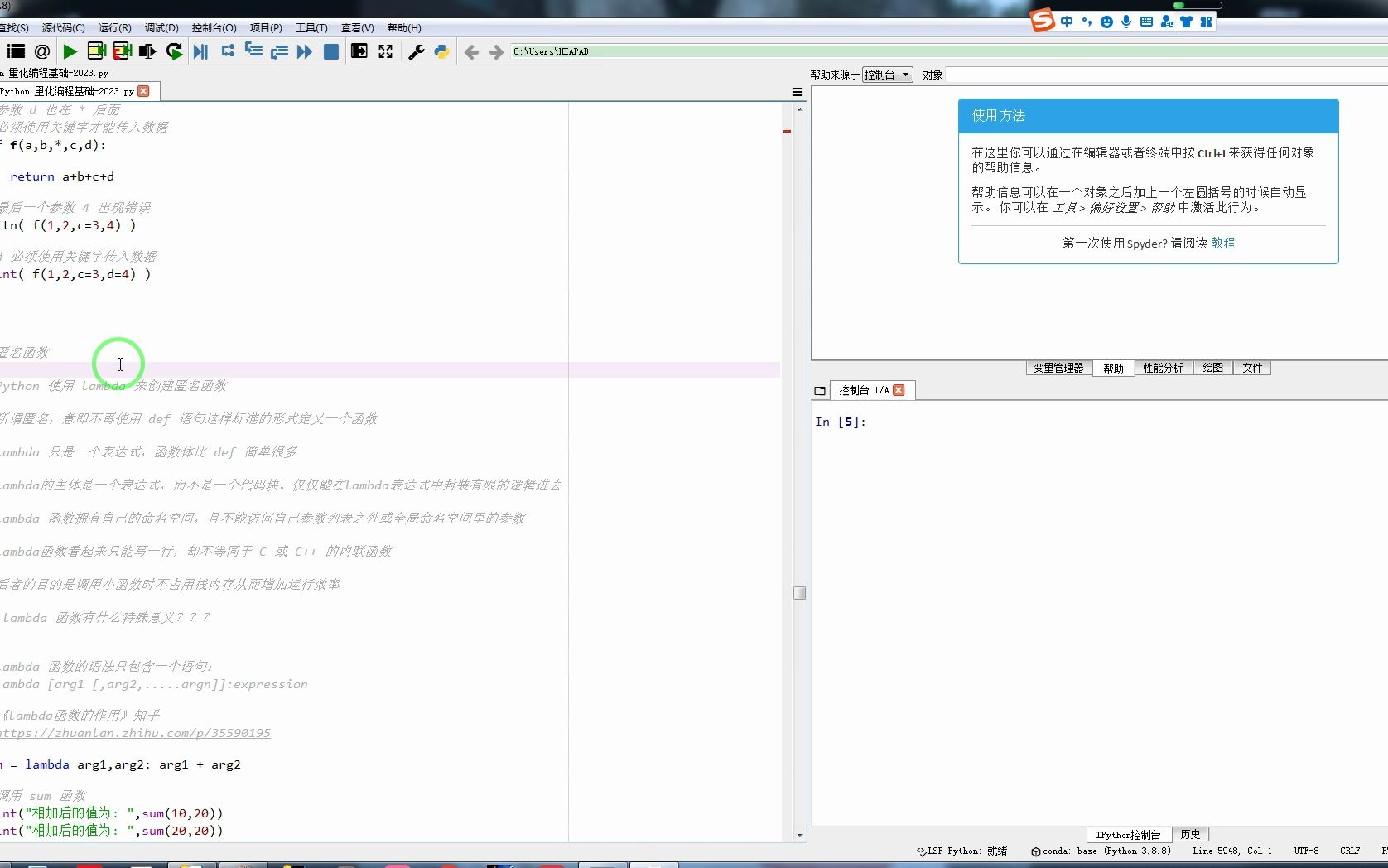Image resolution: width=1388 pixels, height=868 pixels.
Task: Click Sogou user account icon
Action: (1167, 22)
